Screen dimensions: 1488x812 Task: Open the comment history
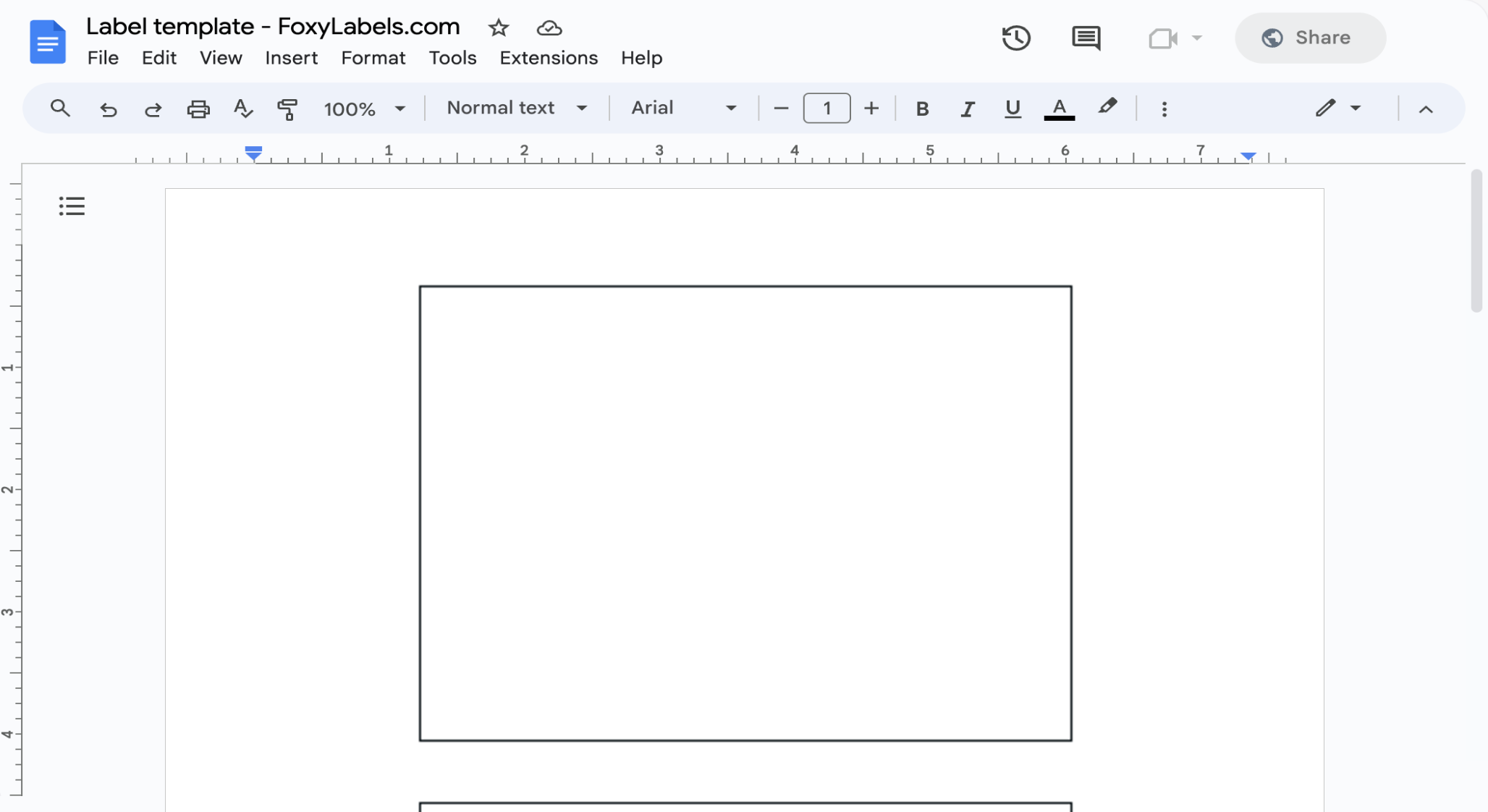pyautogui.click(x=1086, y=38)
